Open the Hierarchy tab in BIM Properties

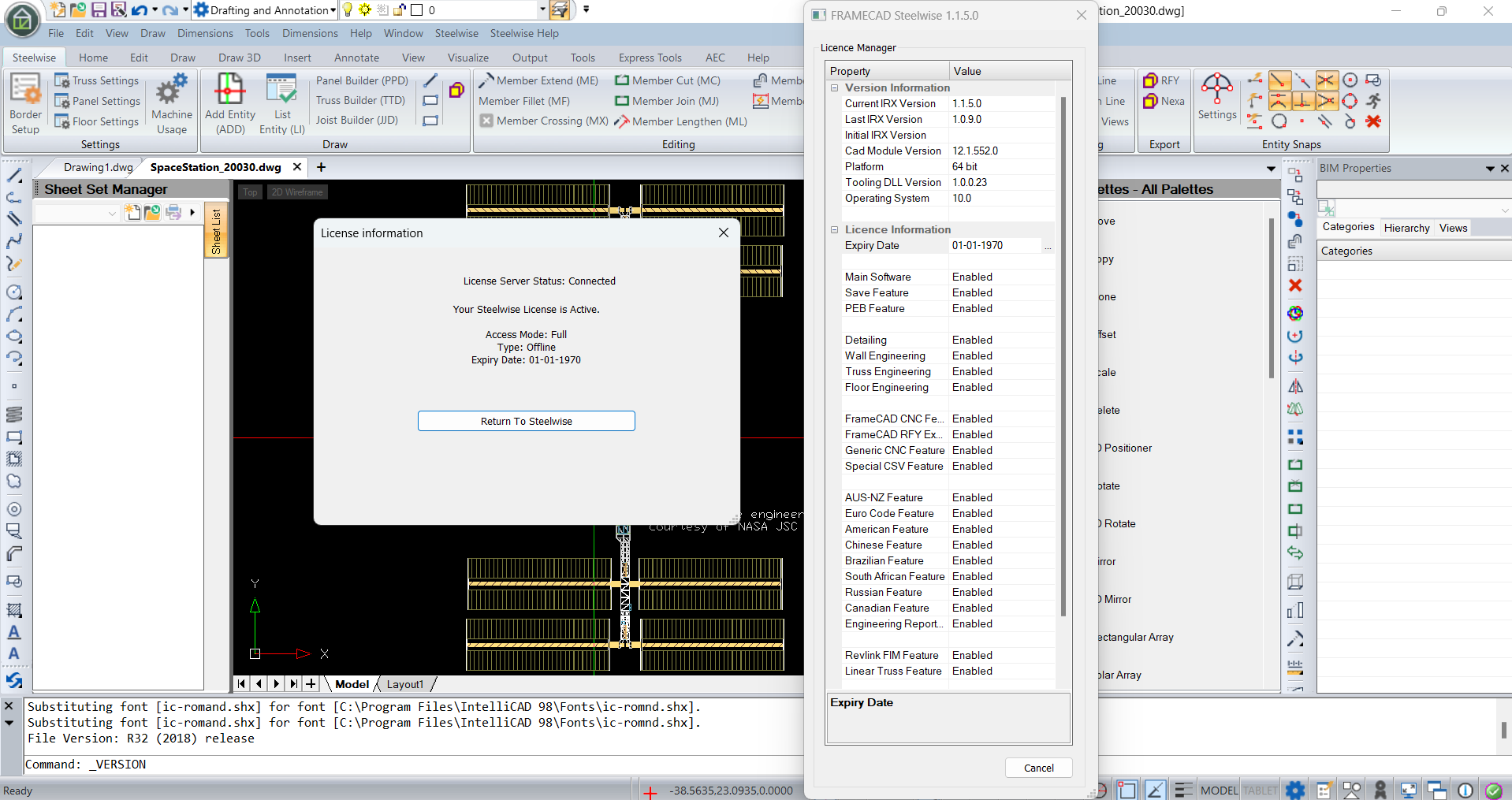pyautogui.click(x=1406, y=228)
